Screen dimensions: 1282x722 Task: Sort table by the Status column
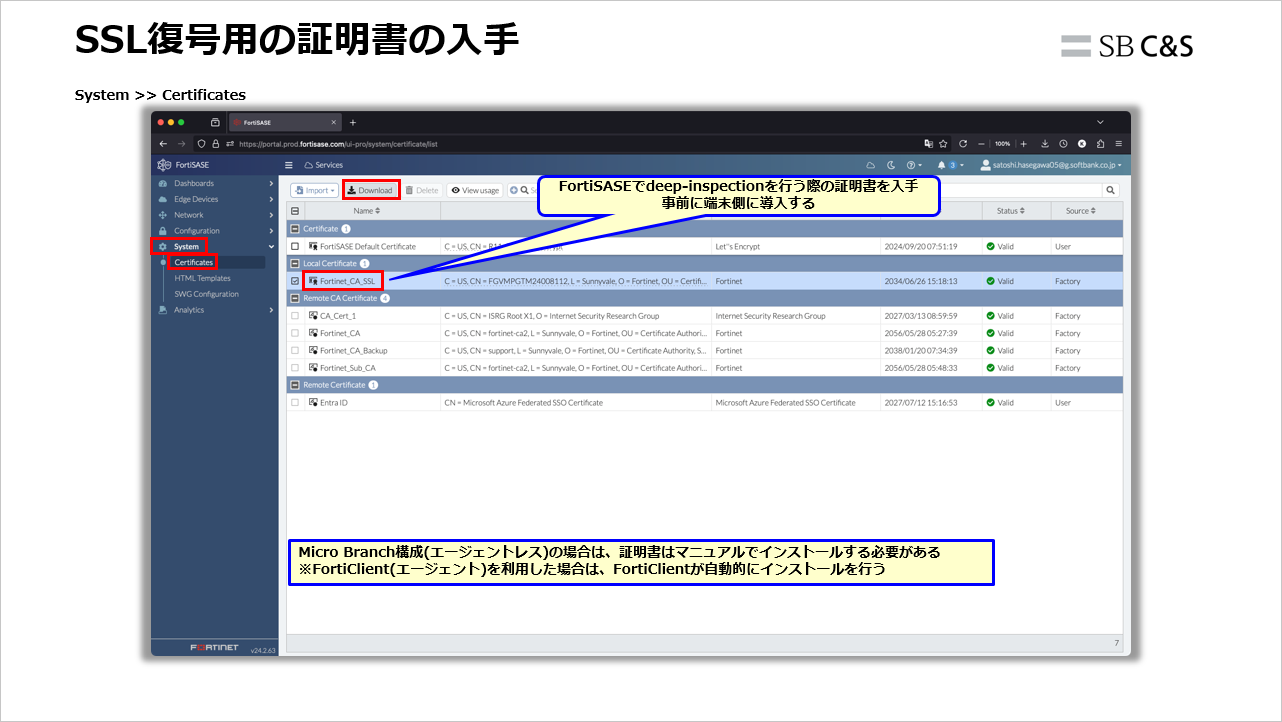1010,211
